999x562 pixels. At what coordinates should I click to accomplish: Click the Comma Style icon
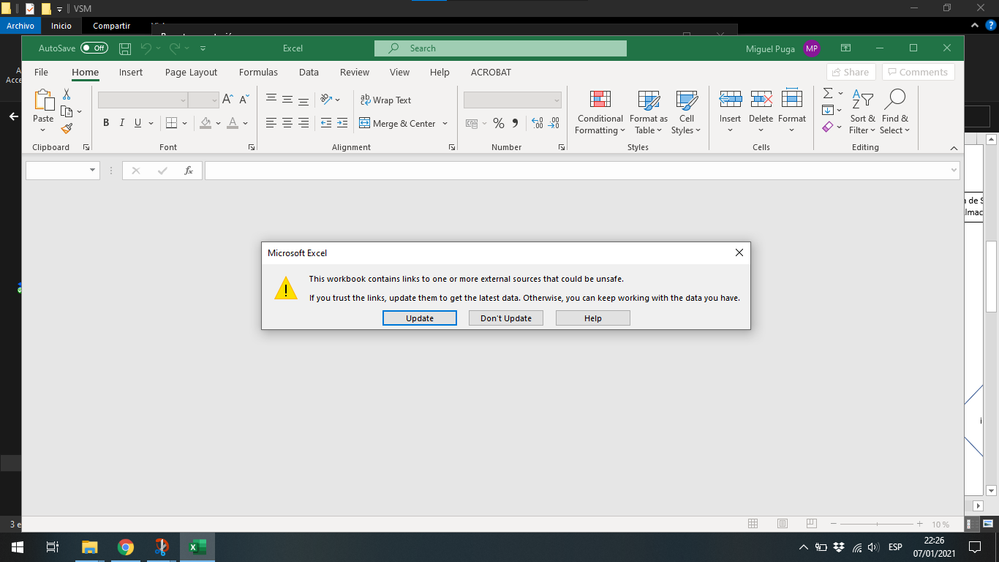point(515,123)
